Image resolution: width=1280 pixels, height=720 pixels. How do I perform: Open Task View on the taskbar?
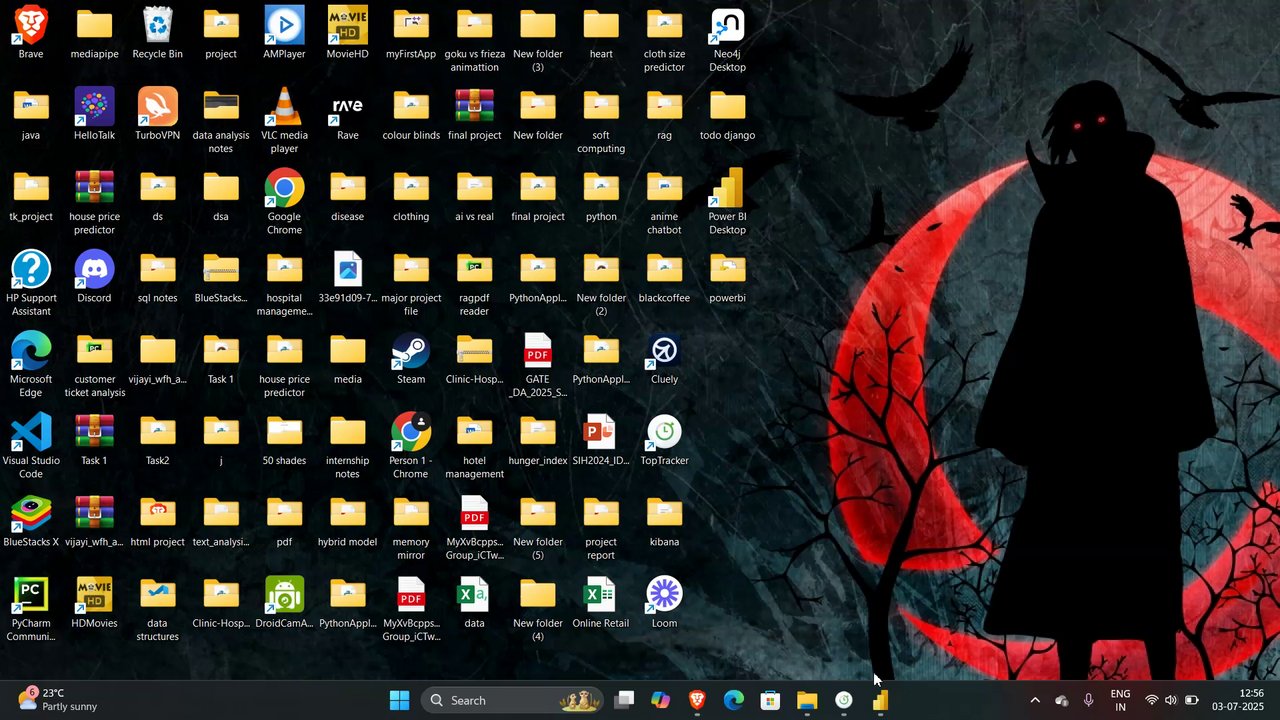tap(624, 700)
